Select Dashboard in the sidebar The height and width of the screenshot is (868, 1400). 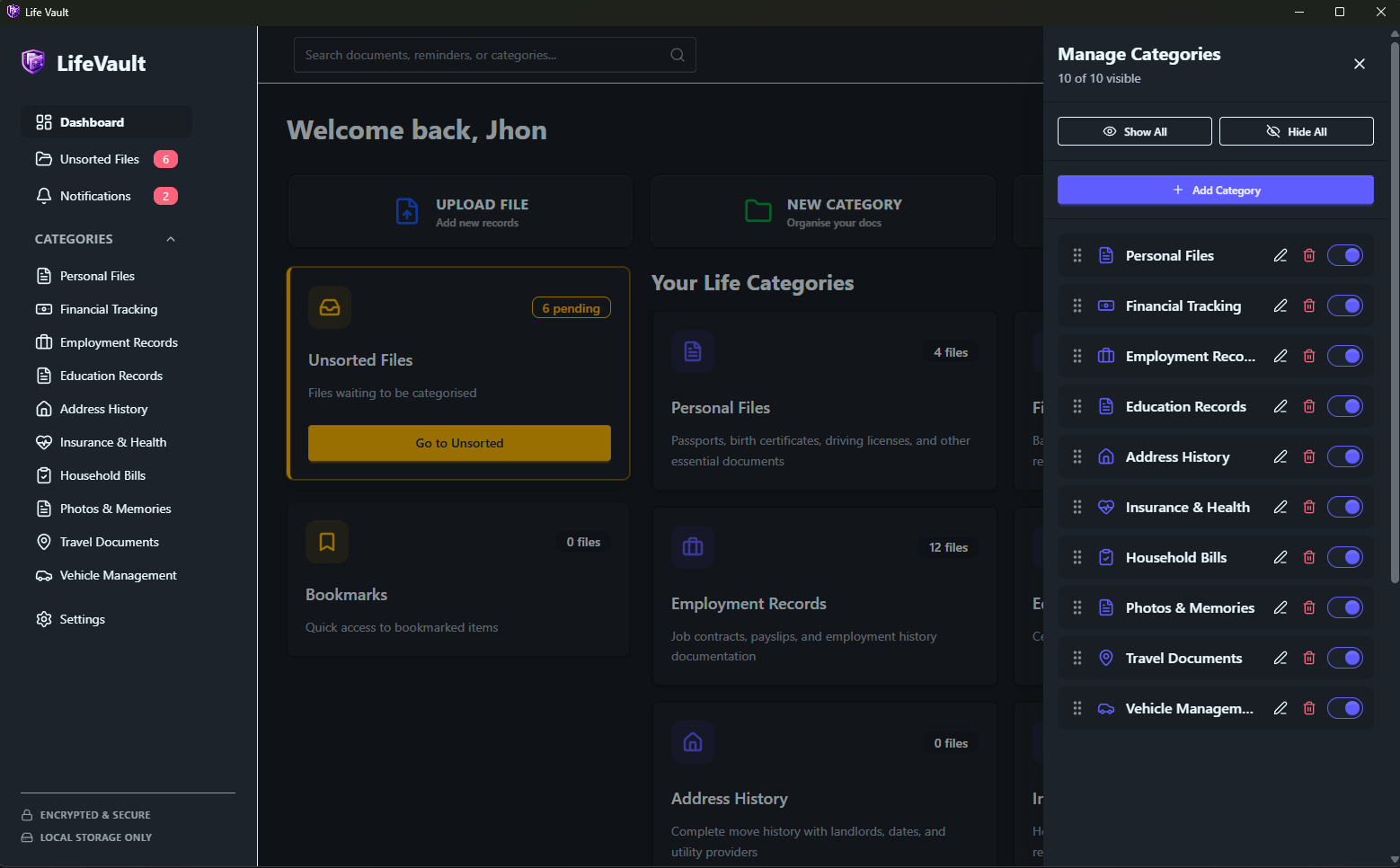93,122
